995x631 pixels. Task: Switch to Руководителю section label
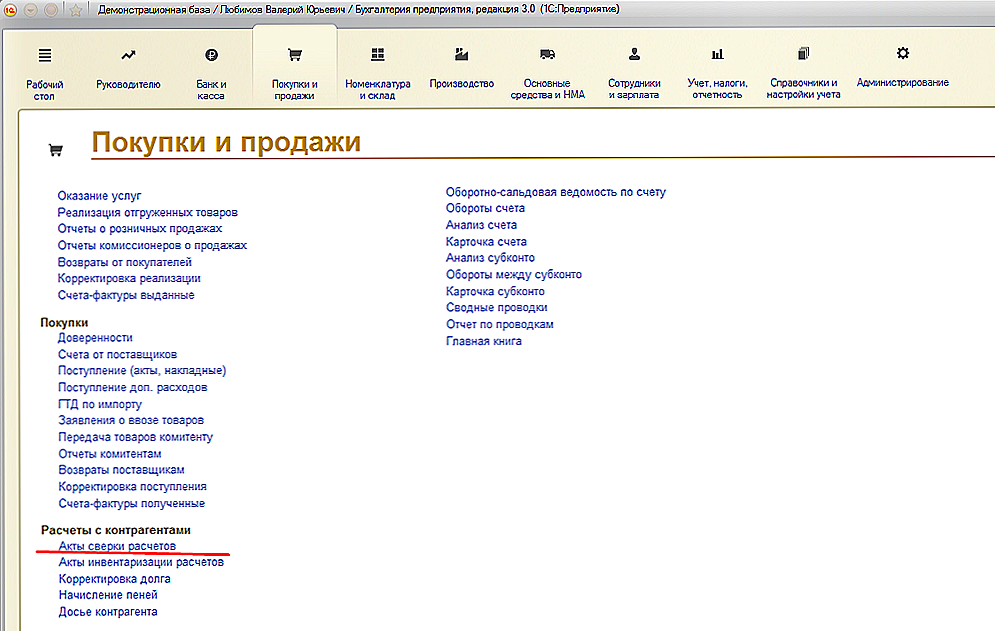pos(128,84)
